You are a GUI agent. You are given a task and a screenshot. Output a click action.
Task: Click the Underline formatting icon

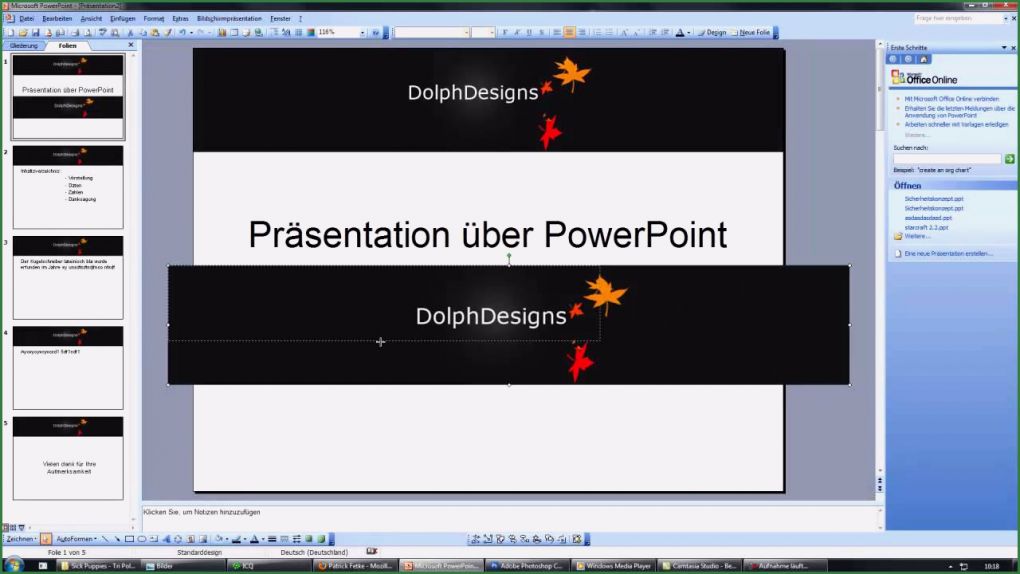(x=530, y=33)
